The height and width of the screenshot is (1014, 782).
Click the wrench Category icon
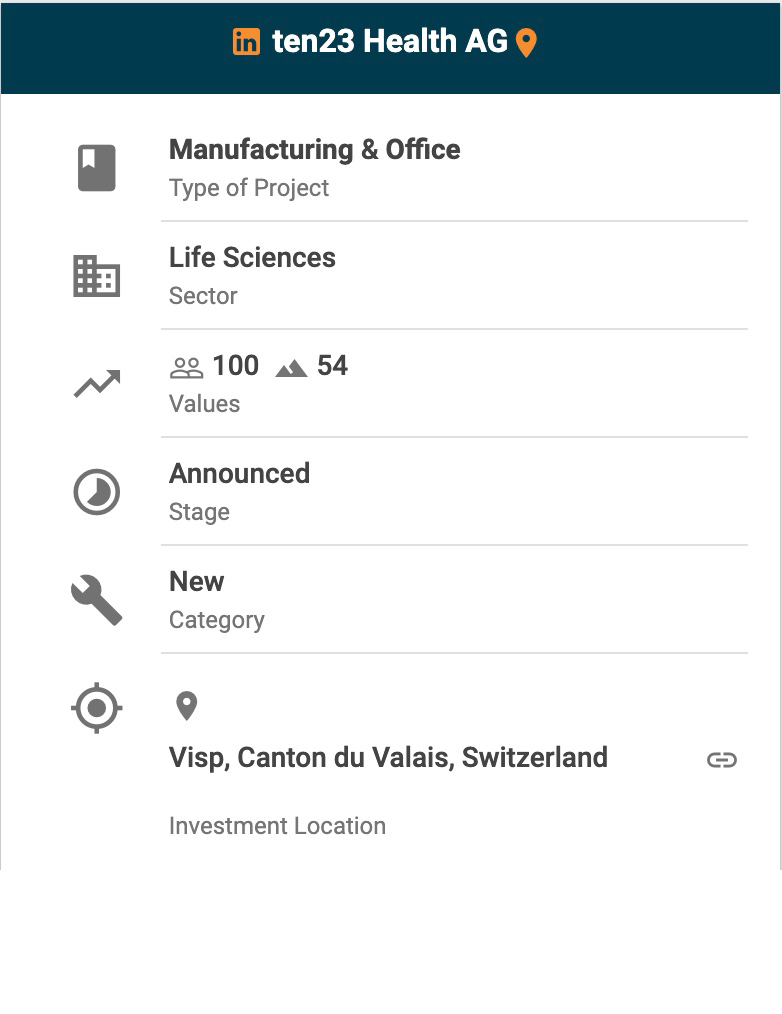tap(97, 600)
